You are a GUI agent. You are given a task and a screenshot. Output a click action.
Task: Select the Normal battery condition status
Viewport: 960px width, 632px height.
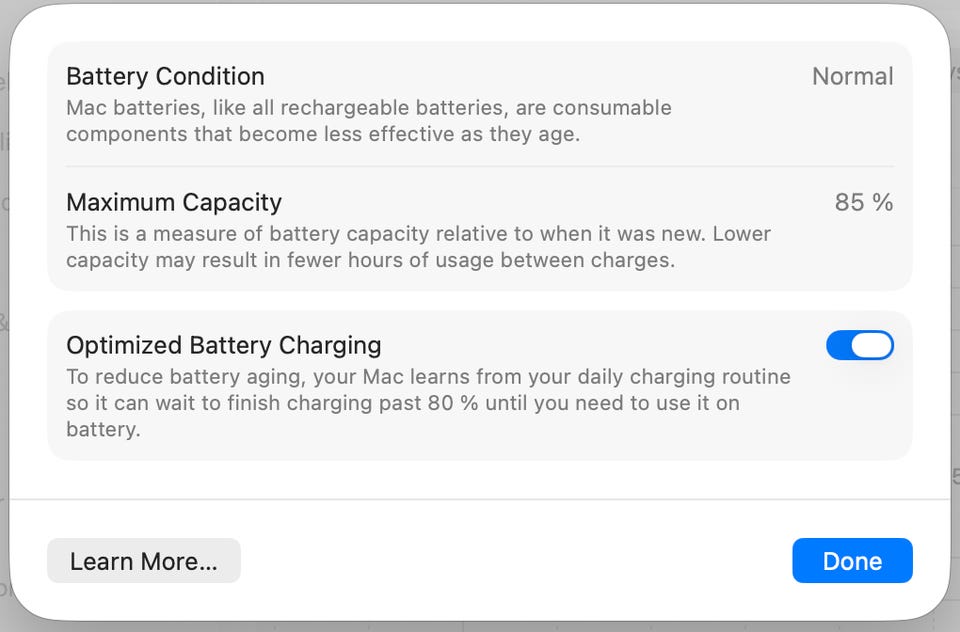pos(852,76)
